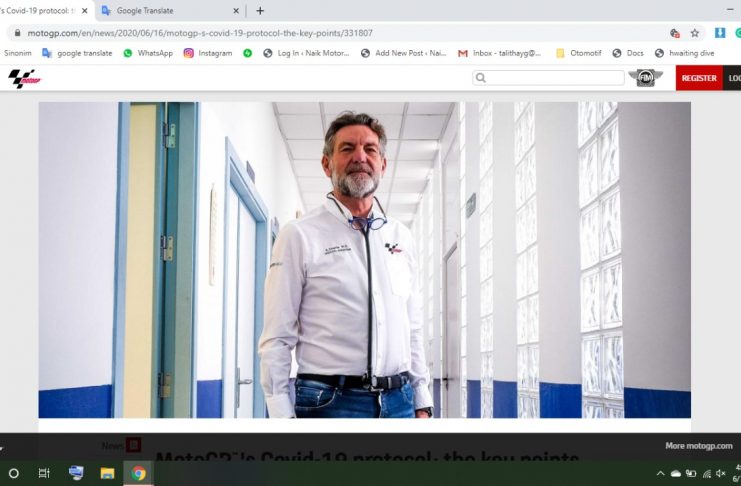This screenshot has height=486, width=741.
Task: Open Task View in the taskbar
Action: click(x=44, y=473)
